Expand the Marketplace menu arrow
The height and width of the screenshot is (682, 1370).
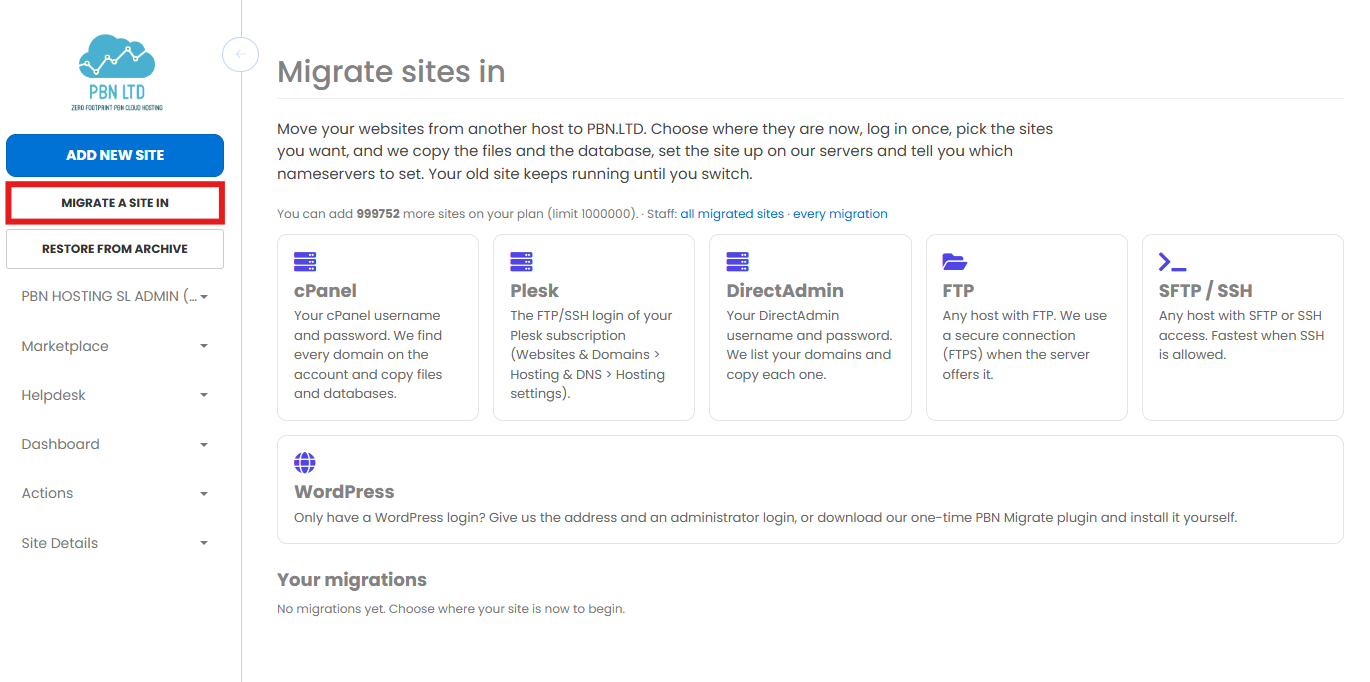tap(204, 346)
